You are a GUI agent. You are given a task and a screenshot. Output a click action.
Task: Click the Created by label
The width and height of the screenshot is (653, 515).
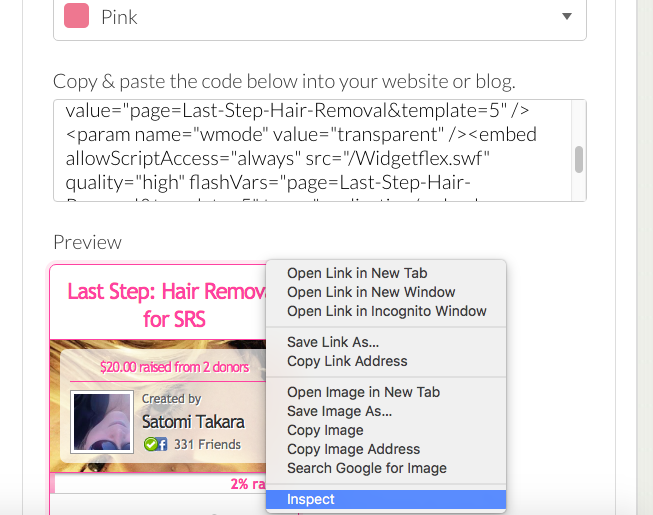172,399
